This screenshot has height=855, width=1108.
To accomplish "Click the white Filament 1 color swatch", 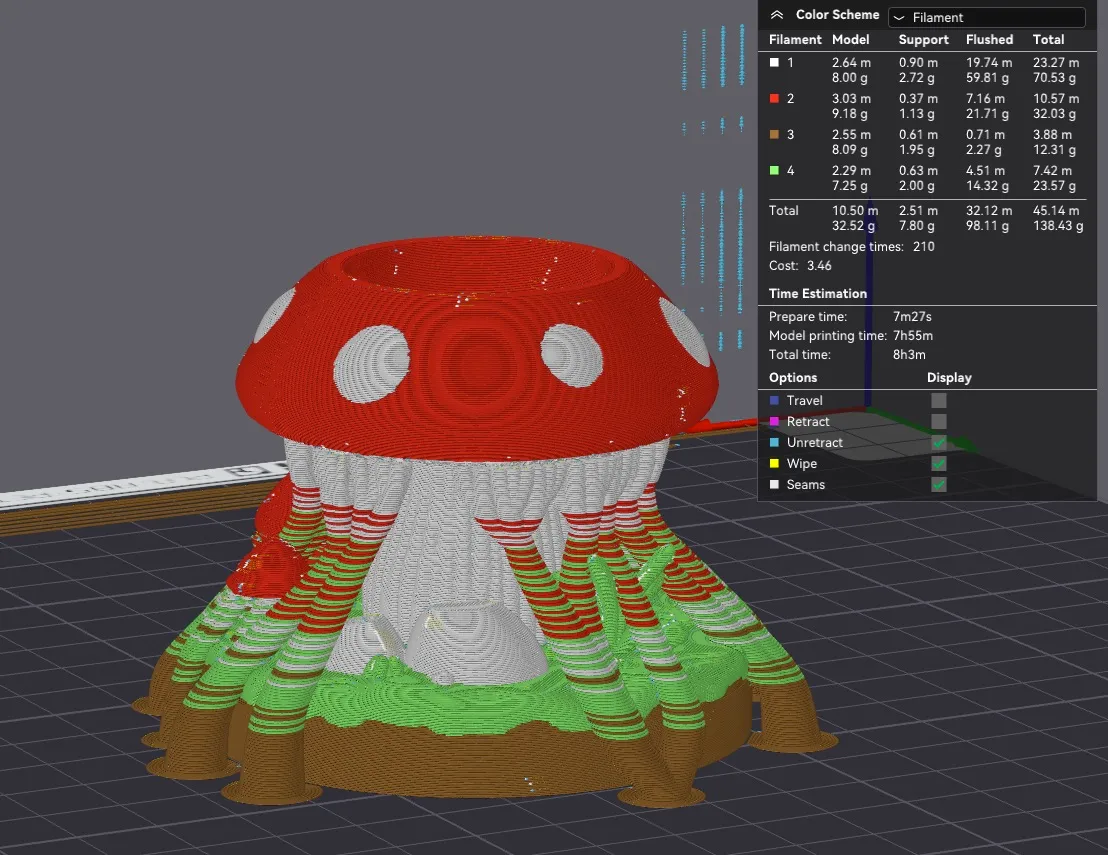I will click(x=774, y=63).
